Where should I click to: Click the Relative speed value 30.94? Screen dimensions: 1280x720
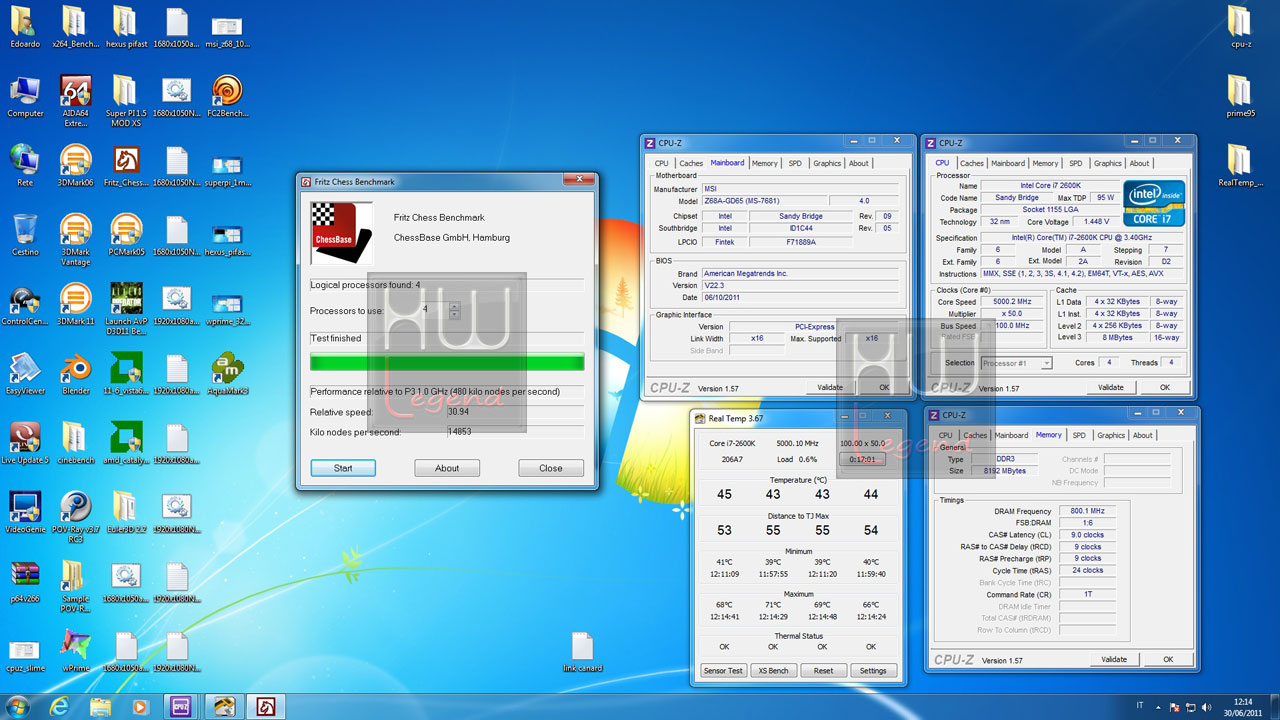tap(515, 412)
